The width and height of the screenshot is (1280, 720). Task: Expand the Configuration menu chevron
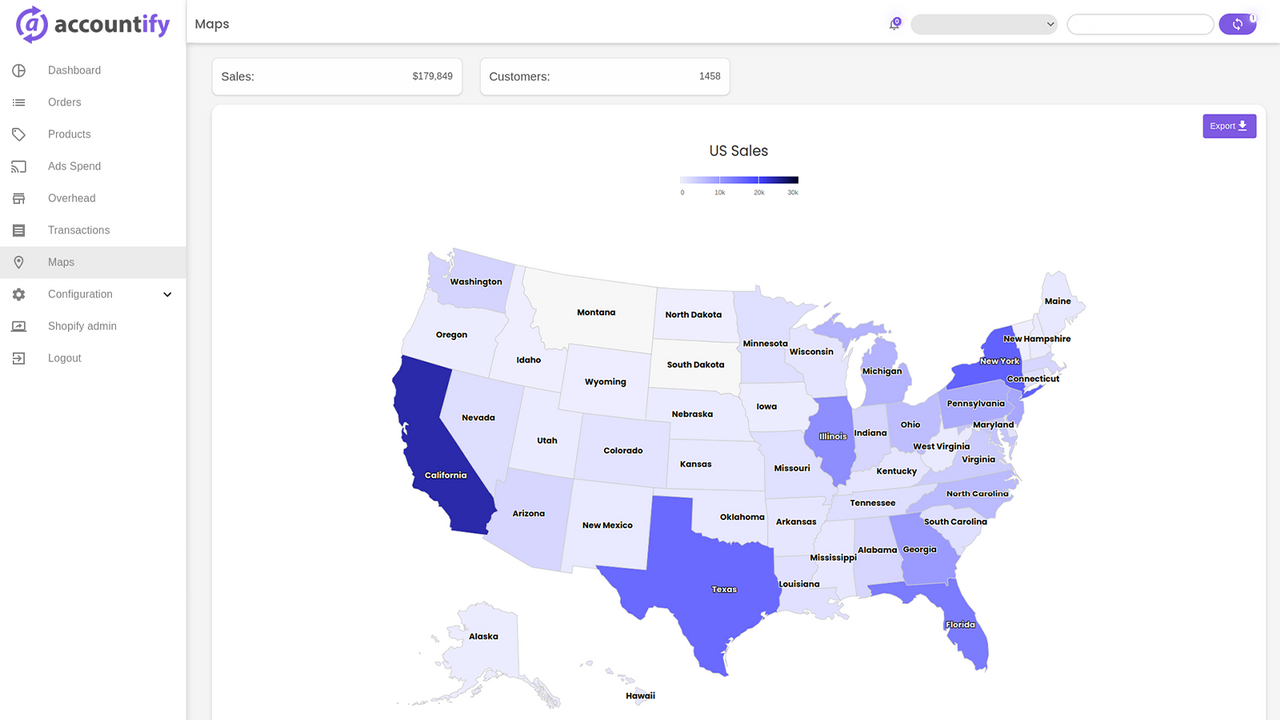[167, 294]
